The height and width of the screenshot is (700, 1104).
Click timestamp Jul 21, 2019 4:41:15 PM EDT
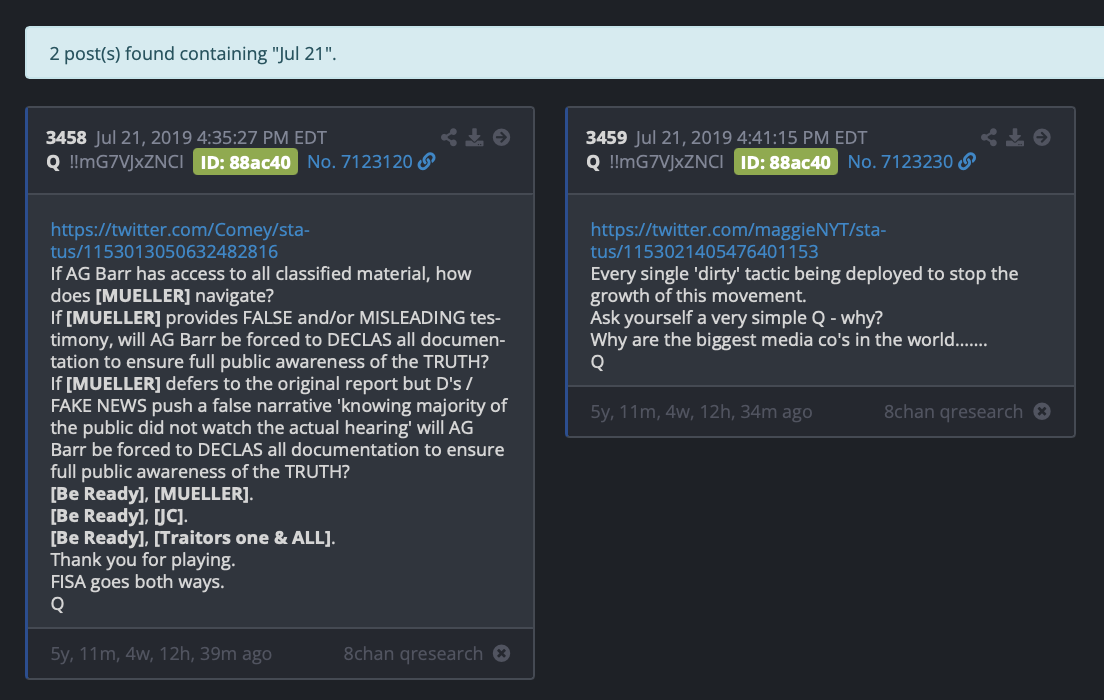(x=751, y=137)
